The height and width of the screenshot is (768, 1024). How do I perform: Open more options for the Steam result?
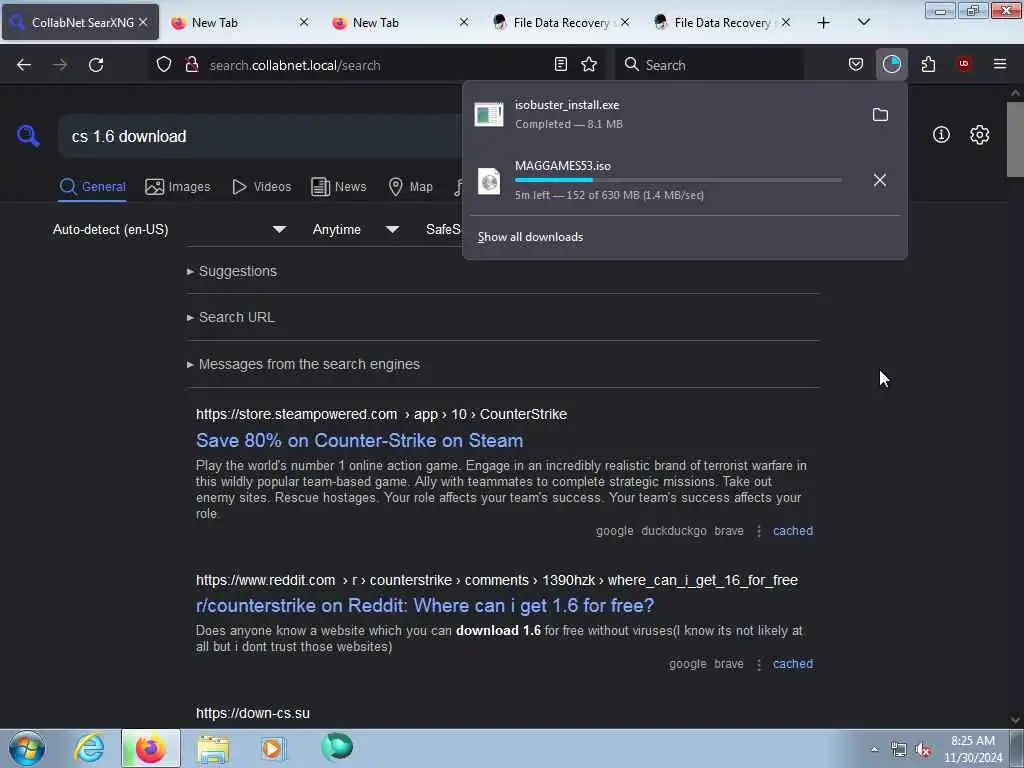(x=758, y=532)
